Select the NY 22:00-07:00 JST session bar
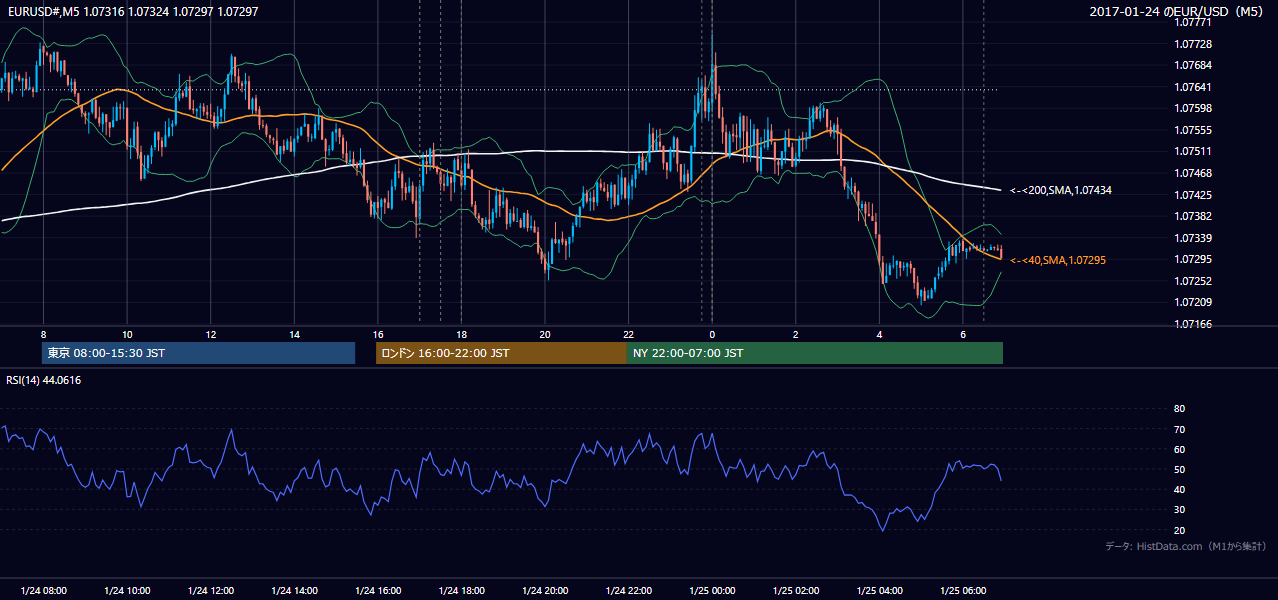The width and height of the screenshot is (1278, 600). pyautogui.click(x=815, y=353)
